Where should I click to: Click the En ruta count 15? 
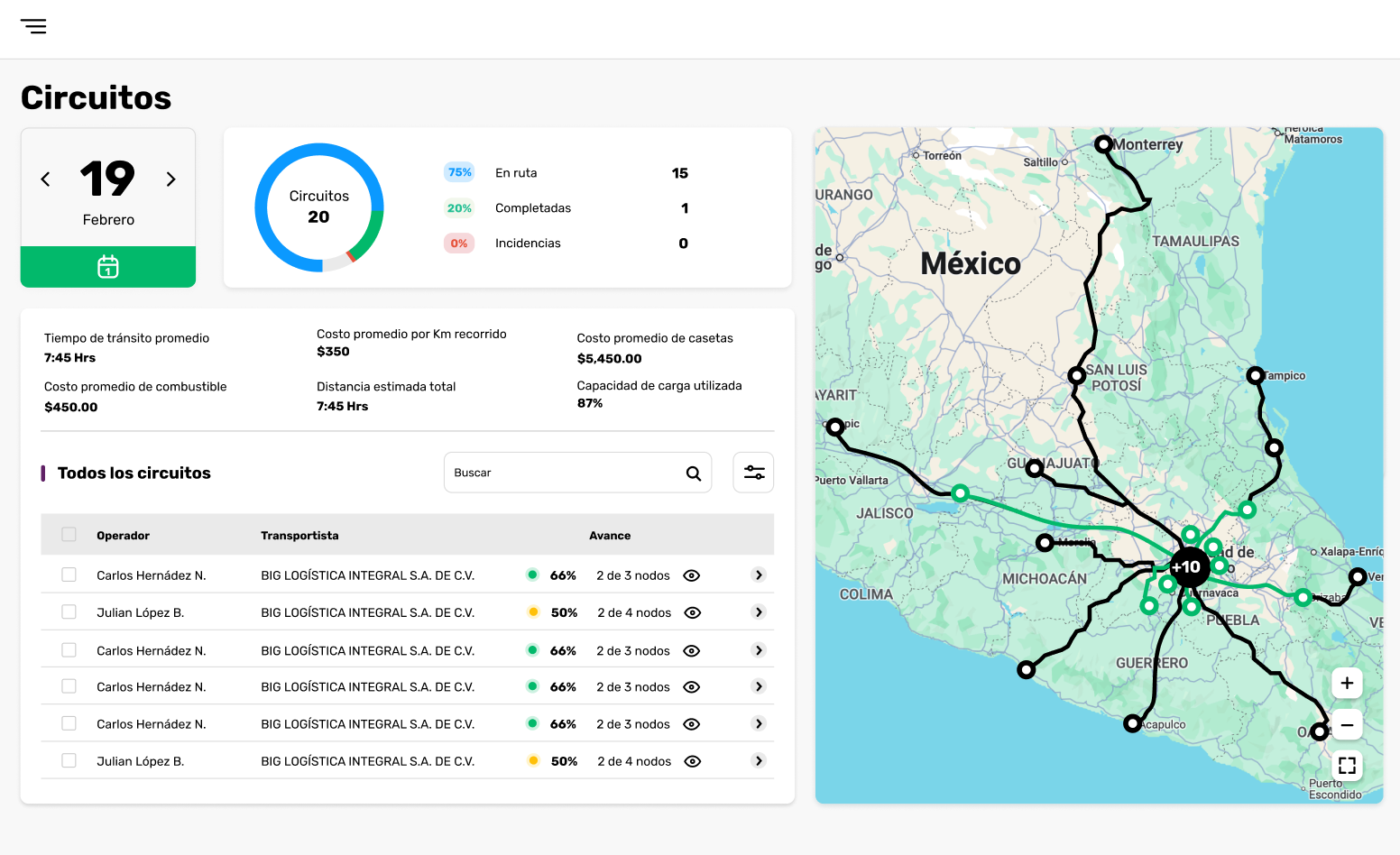tap(680, 173)
